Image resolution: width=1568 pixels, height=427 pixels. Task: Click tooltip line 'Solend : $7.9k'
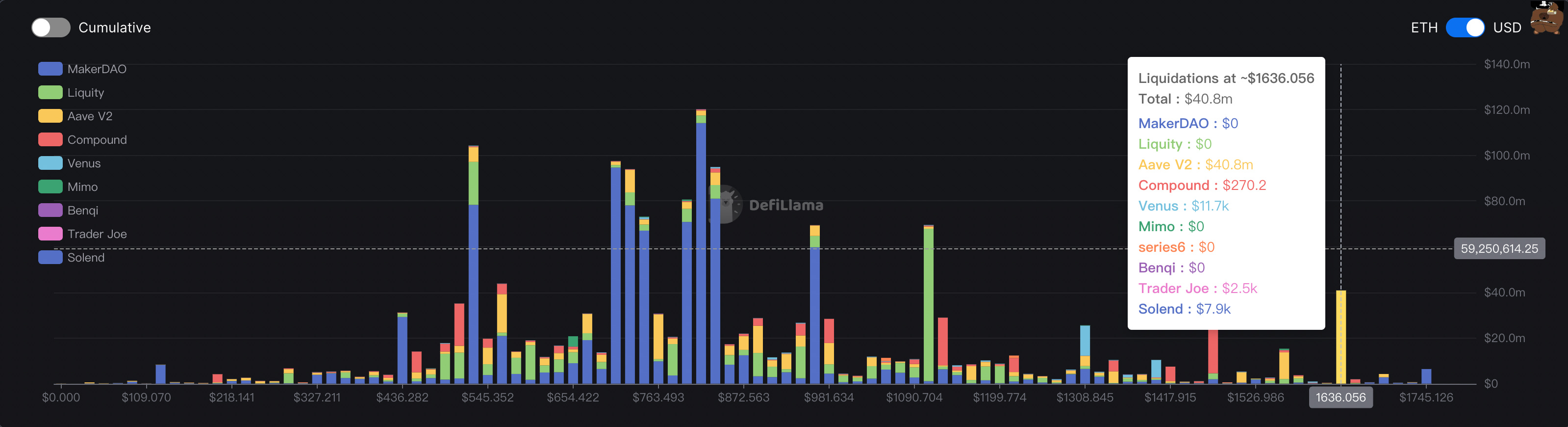[1184, 309]
